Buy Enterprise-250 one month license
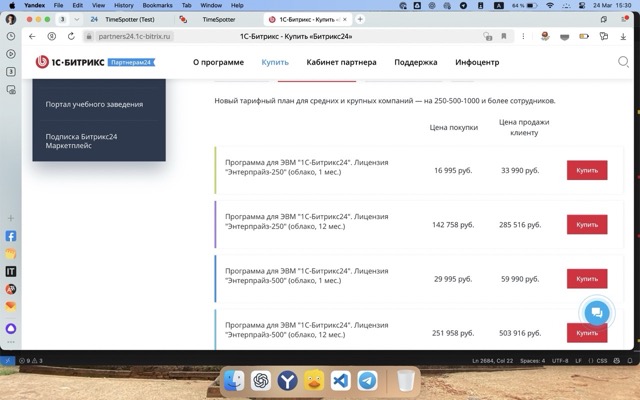The width and height of the screenshot is (640, 400). [586, 170]
